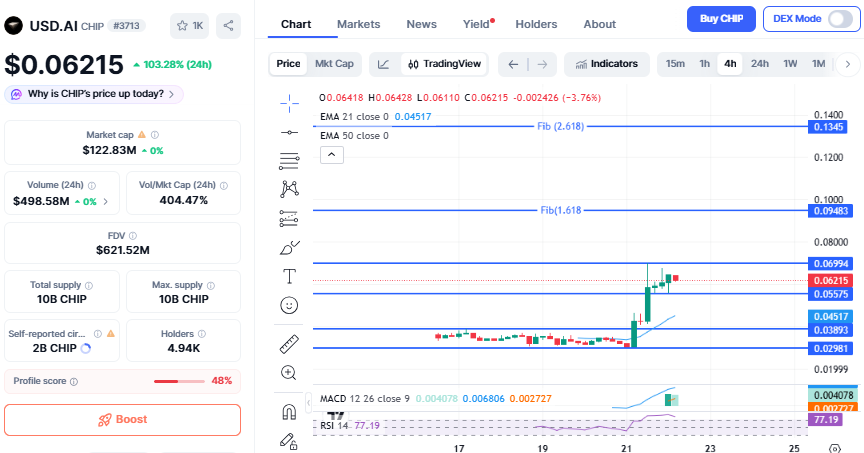Image resolution: width=864 pixels, height=453 pixels.
Task: Open chart settings gear icon
Action: 835,449
